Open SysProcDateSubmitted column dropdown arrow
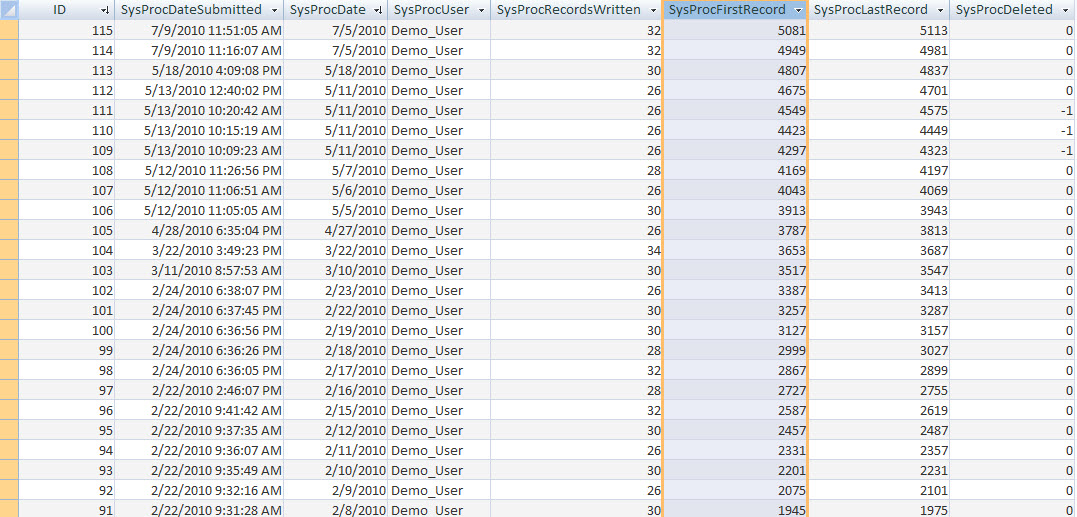The width and height of the screenshot is (1077, 517). coord(275,10)
